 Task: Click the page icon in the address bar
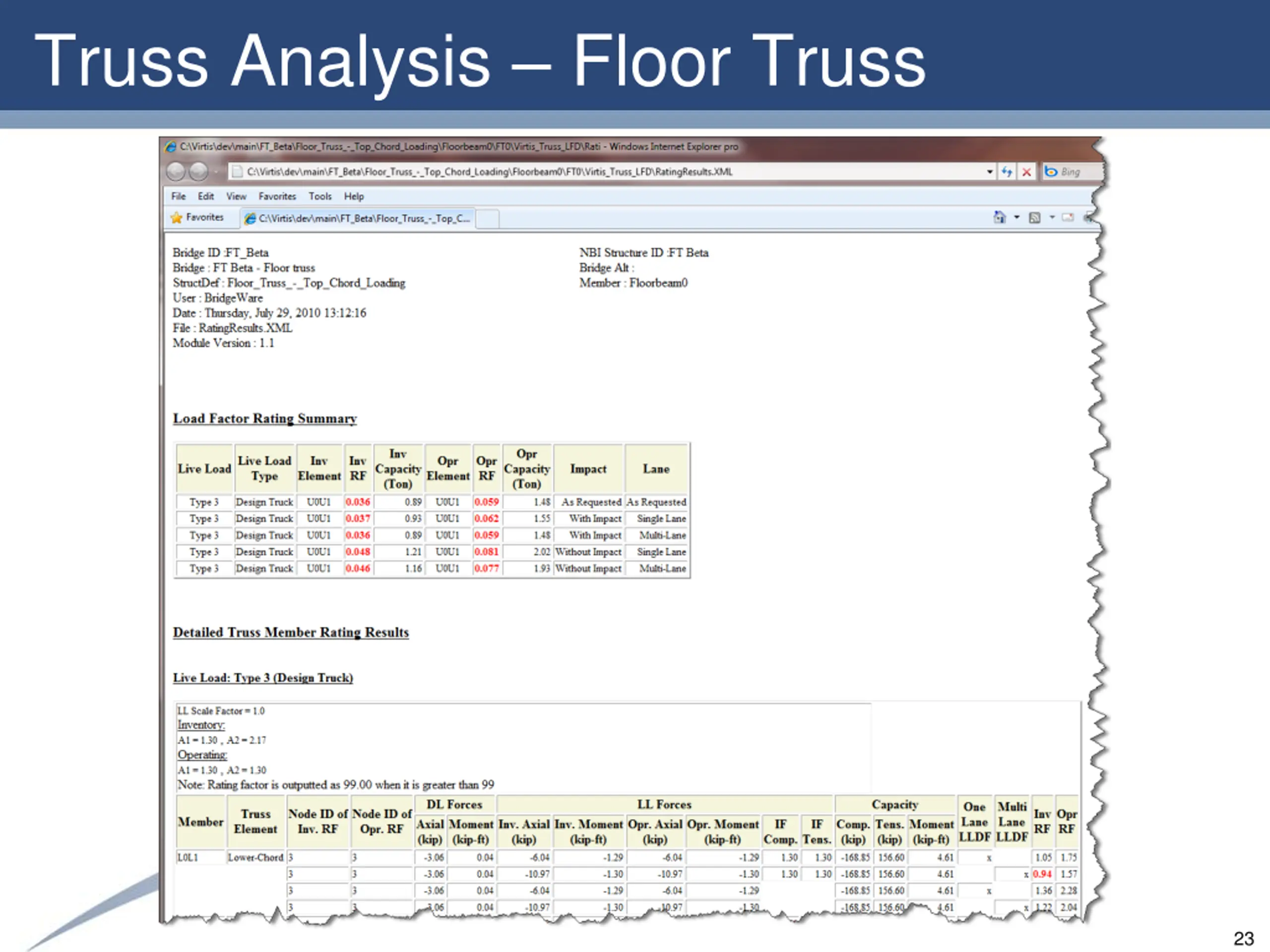point(238,172)
